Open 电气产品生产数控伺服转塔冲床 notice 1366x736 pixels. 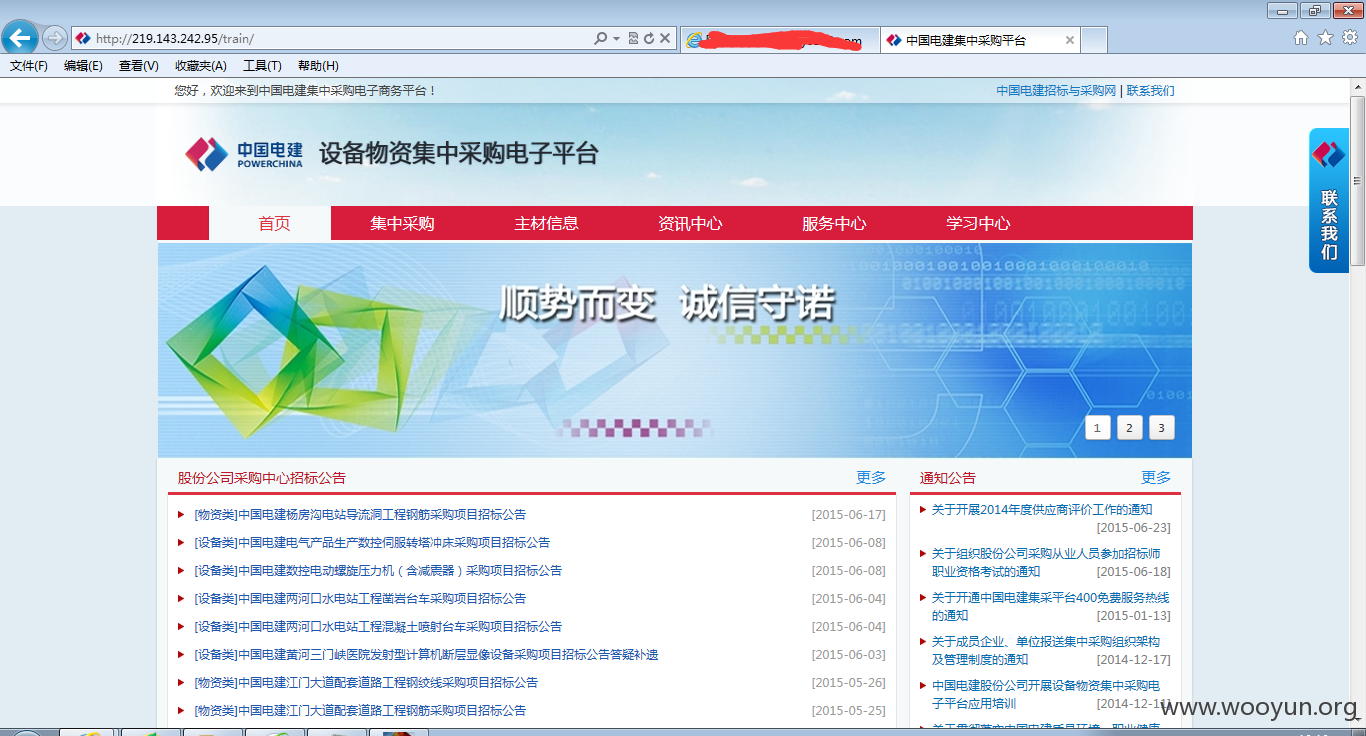coord(372,543)
